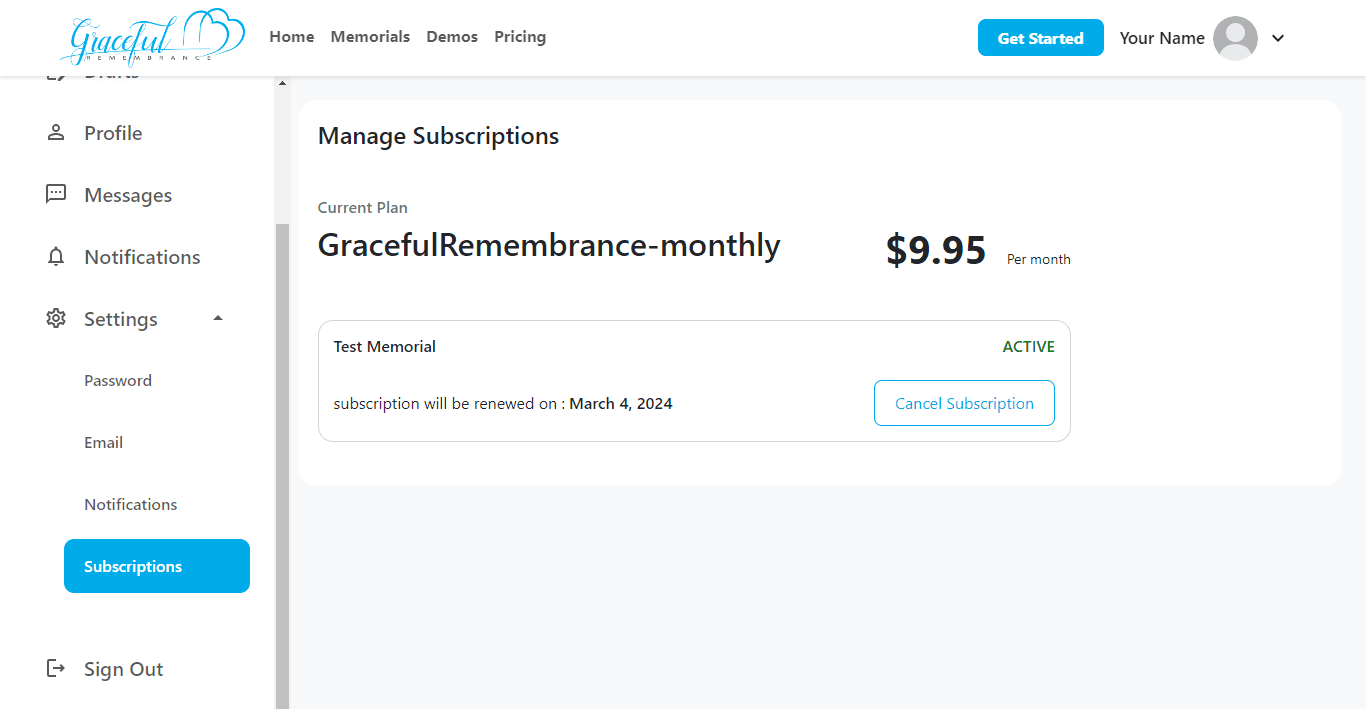Click the Messages chat bubble icon
This screenshot has width=1366, height=709.
(56, 194)
